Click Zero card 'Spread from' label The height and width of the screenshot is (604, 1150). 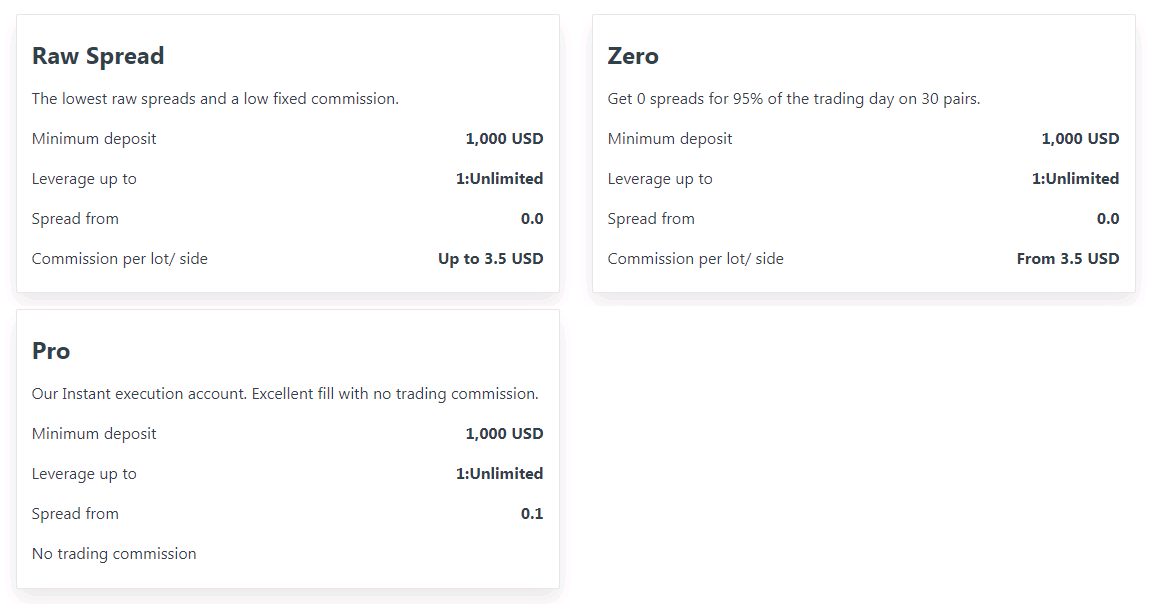point(651,218)
